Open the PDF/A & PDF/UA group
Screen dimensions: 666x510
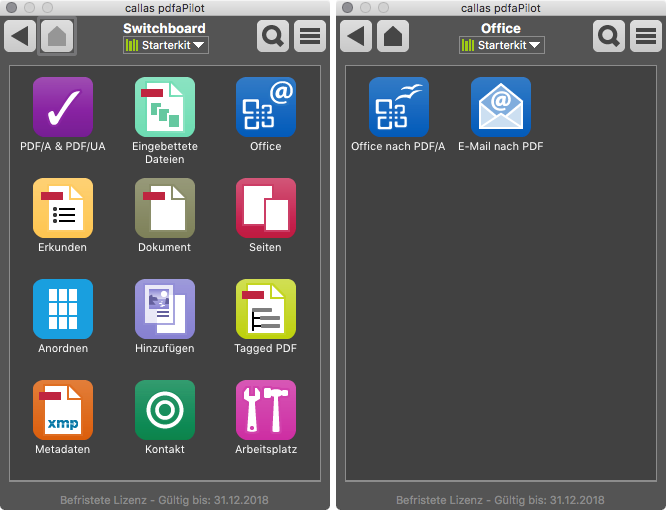pos(63,107)
